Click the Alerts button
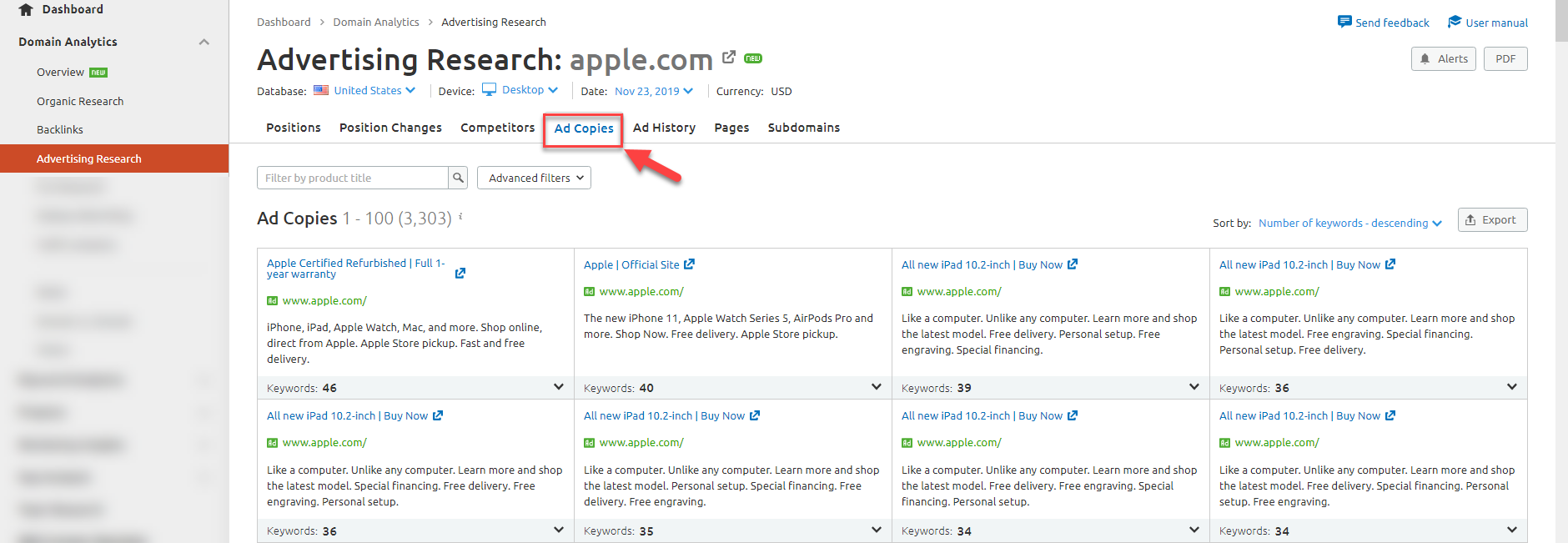 click(x=1443, y=59)
